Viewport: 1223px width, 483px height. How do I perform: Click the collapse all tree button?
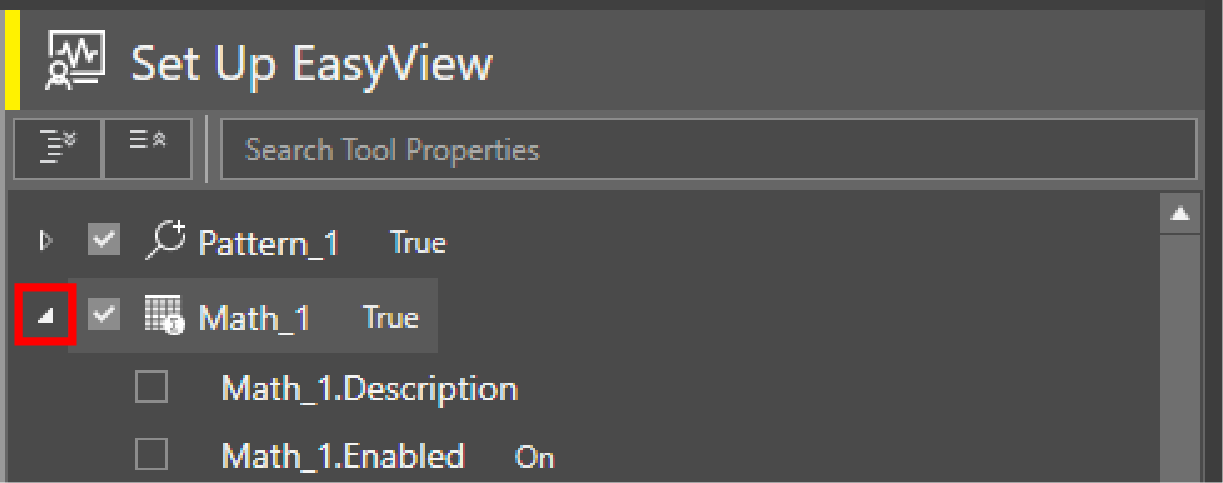pyautogui.click(x=148, y=149)
